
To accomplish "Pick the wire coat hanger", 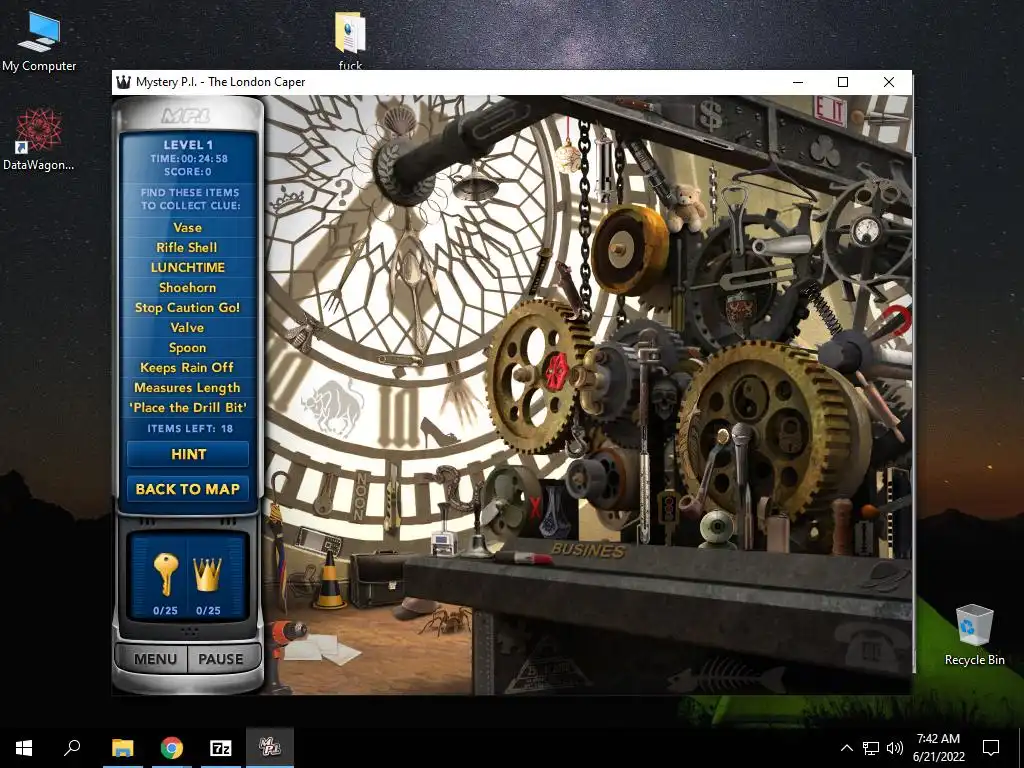I will (774, 175).
